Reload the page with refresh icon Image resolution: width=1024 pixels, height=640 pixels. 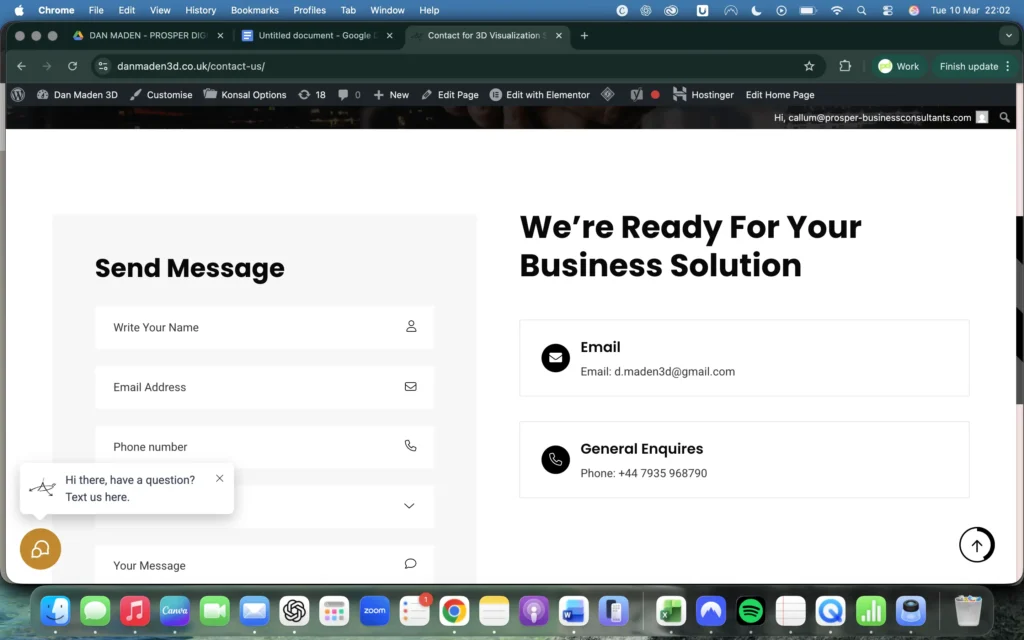pyautogui.click(x=72, y=66)
